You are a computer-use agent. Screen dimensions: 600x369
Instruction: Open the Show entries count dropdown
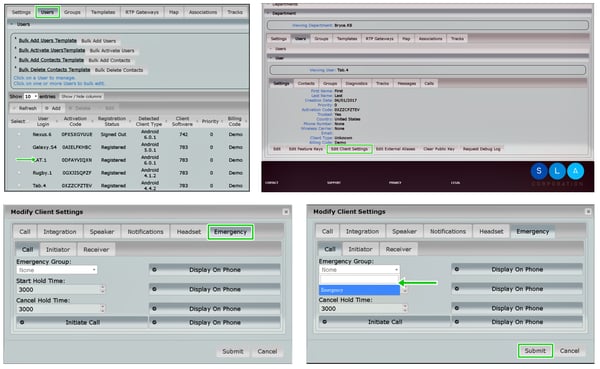(31, 96)
